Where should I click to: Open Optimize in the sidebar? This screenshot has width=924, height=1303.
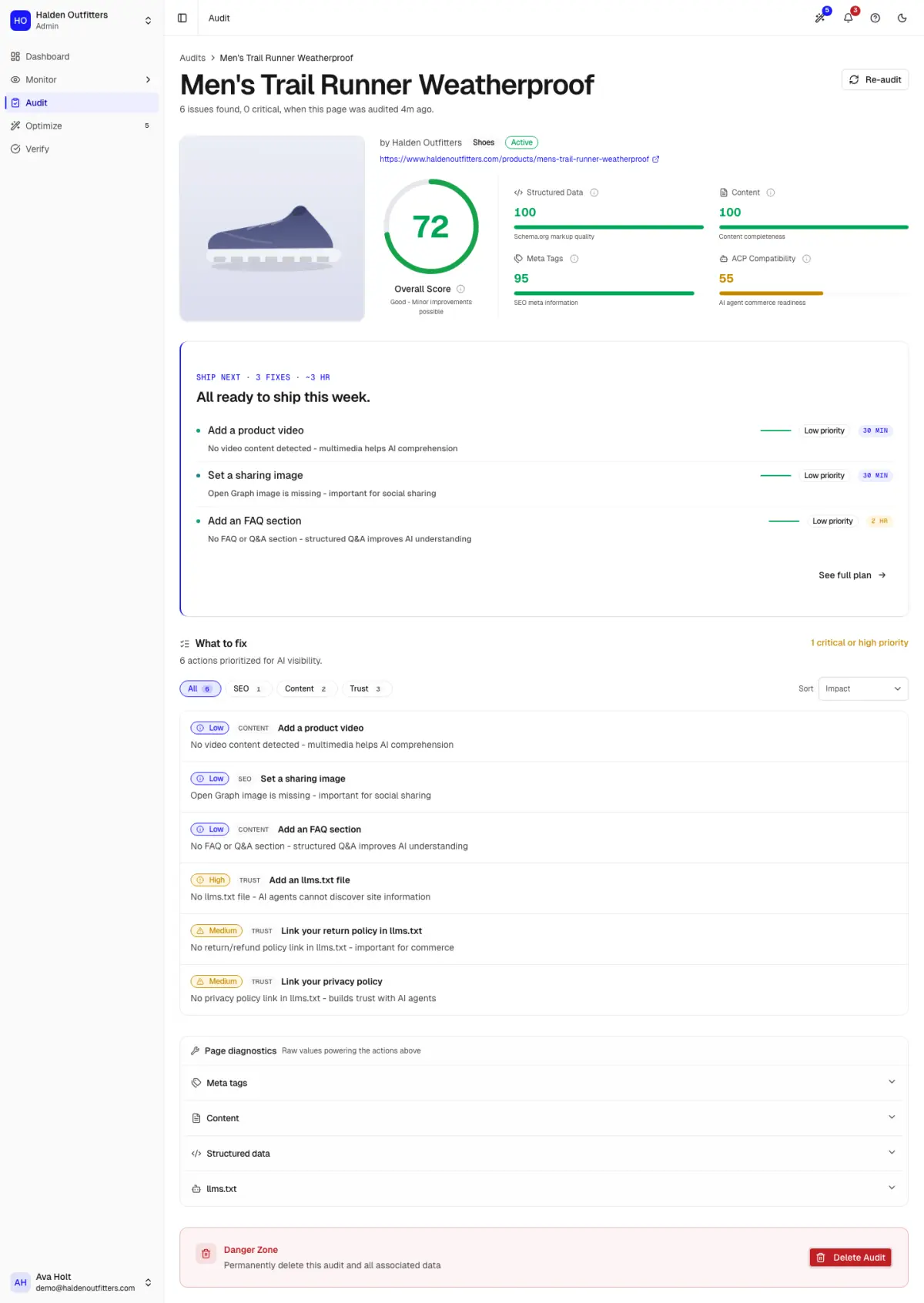pos(82,126)
